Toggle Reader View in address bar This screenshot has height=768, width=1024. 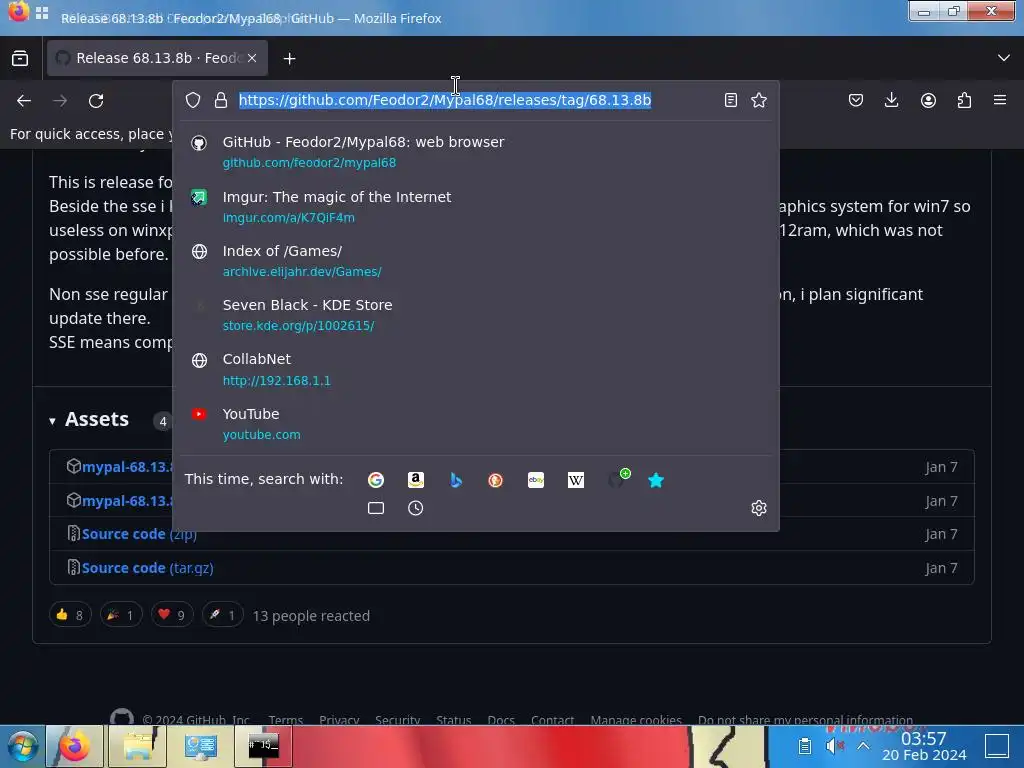(731, 100)
